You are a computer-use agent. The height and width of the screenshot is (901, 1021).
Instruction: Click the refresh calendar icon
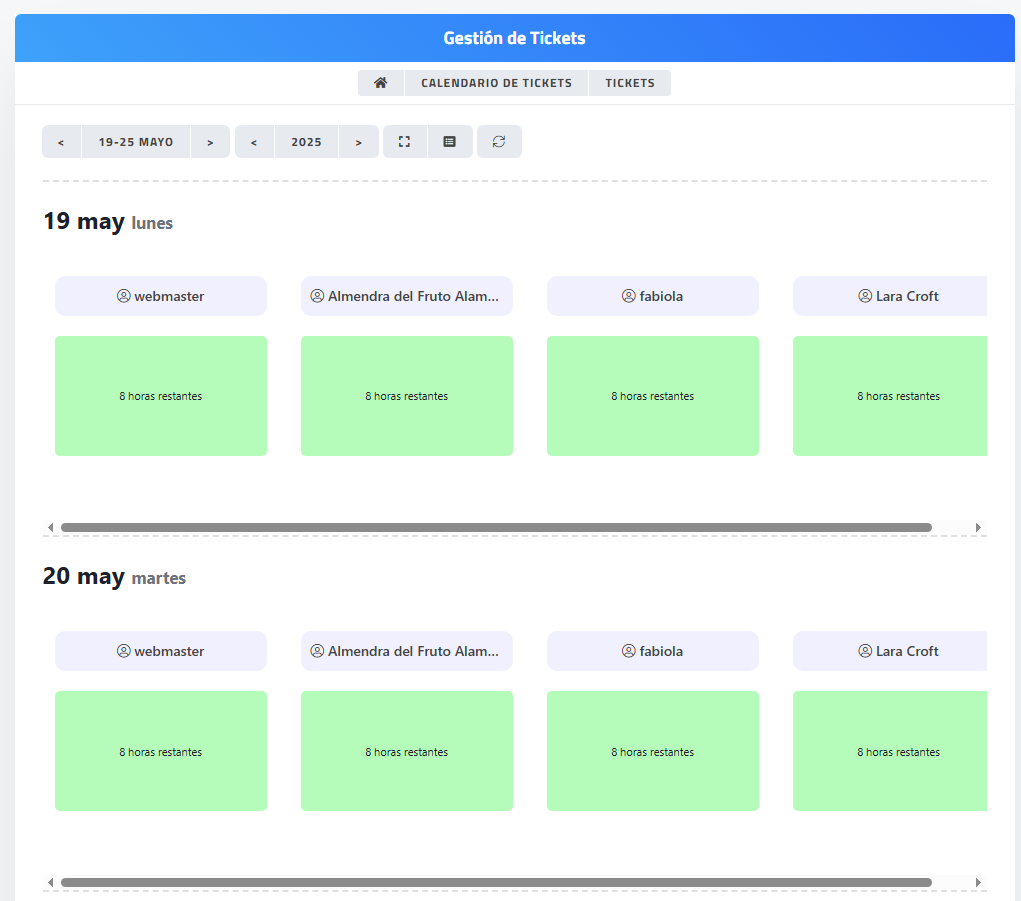click(x=499, y=142)
